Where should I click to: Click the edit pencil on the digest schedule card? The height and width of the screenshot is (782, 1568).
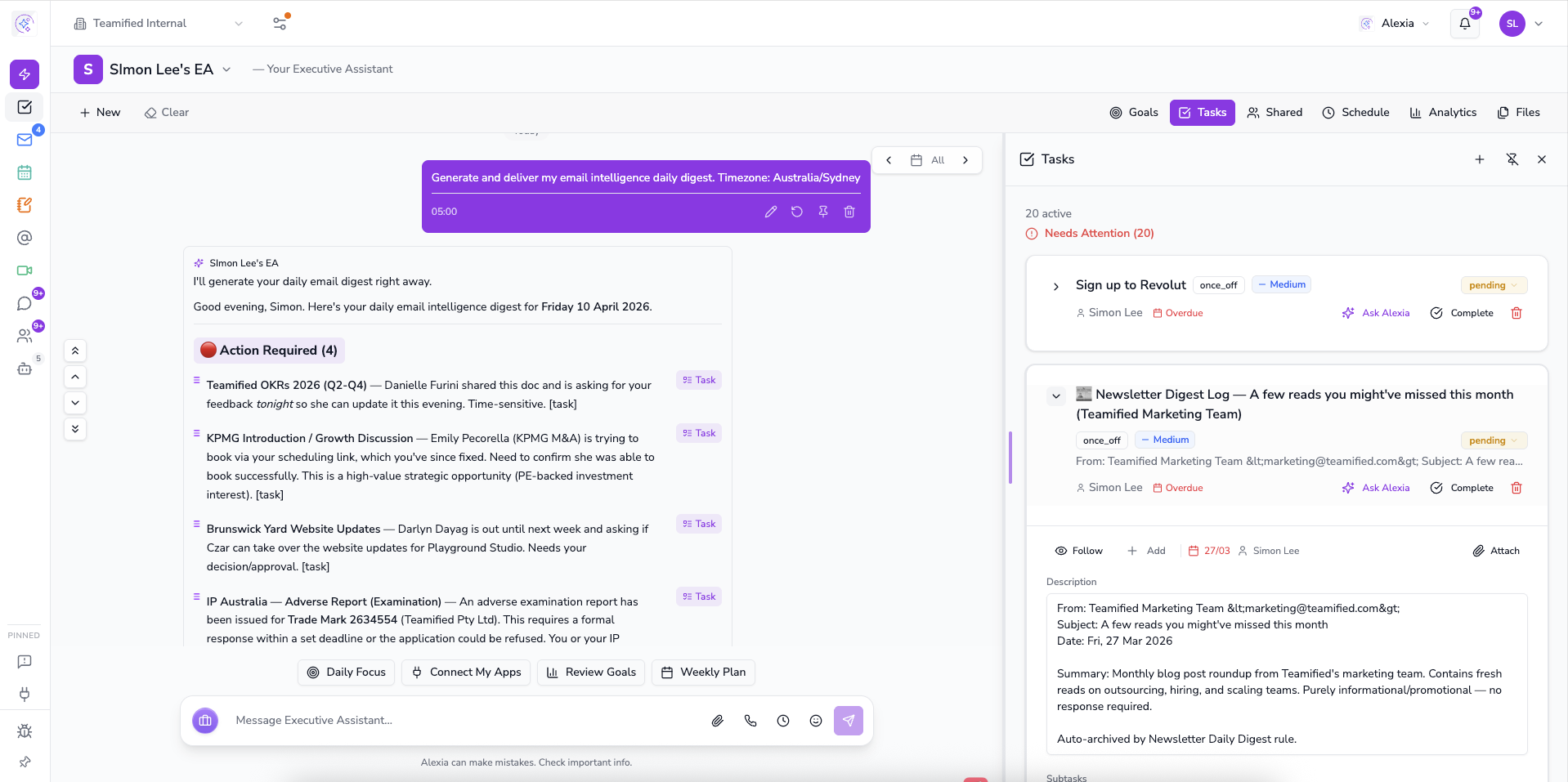pos(770,212)
